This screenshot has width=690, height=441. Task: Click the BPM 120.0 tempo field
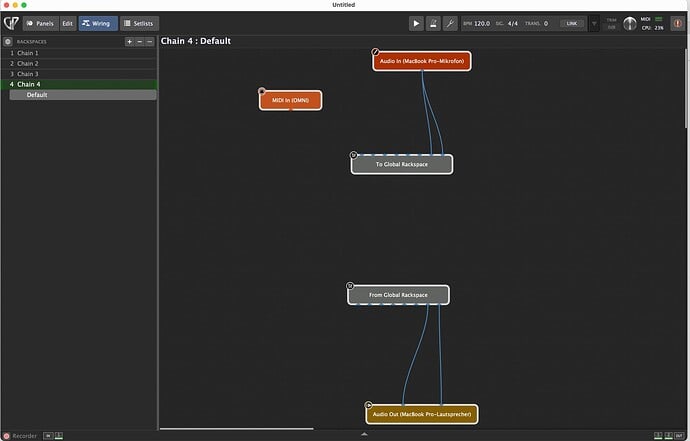(x=482, y=23)
